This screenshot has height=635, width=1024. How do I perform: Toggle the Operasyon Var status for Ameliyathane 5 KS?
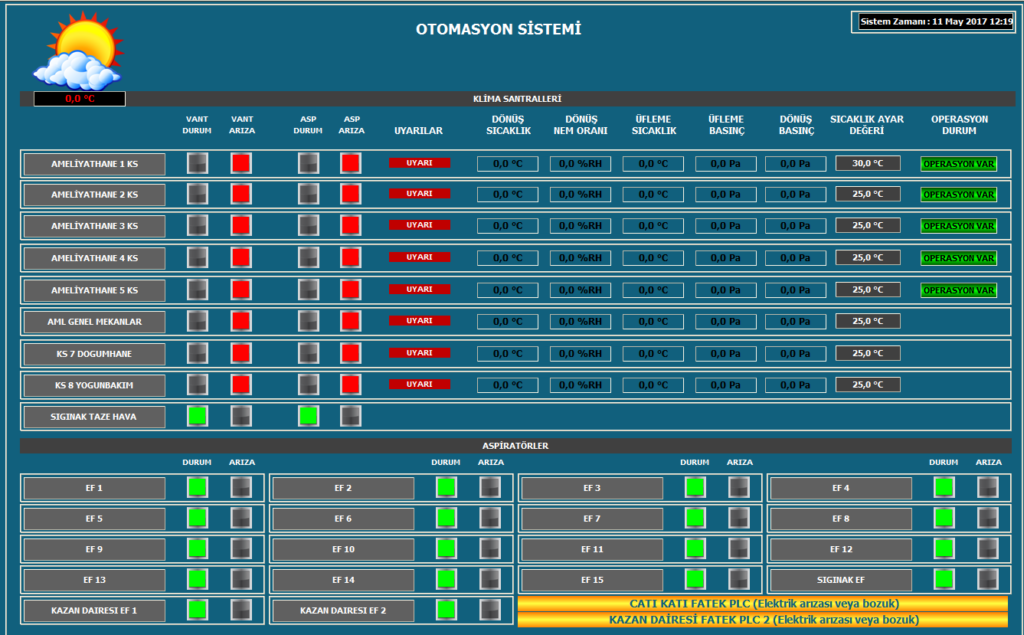click(x=959, y=290)
